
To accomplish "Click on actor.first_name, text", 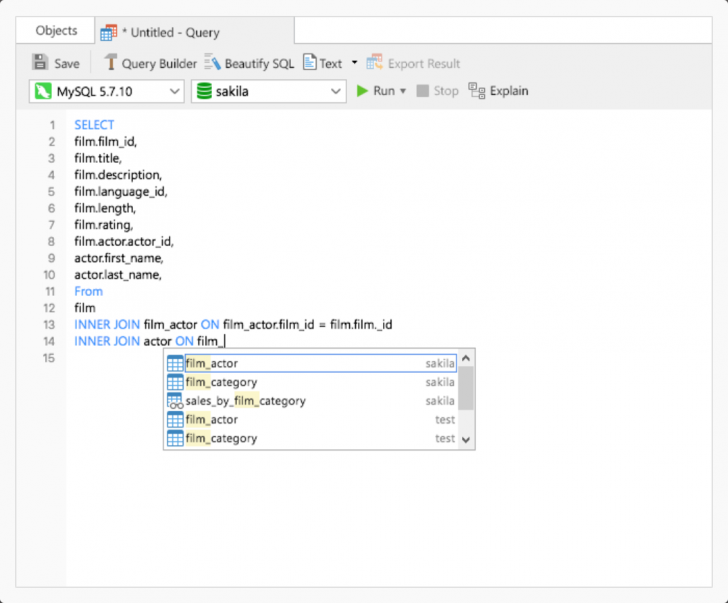I will tap(119, 258).
